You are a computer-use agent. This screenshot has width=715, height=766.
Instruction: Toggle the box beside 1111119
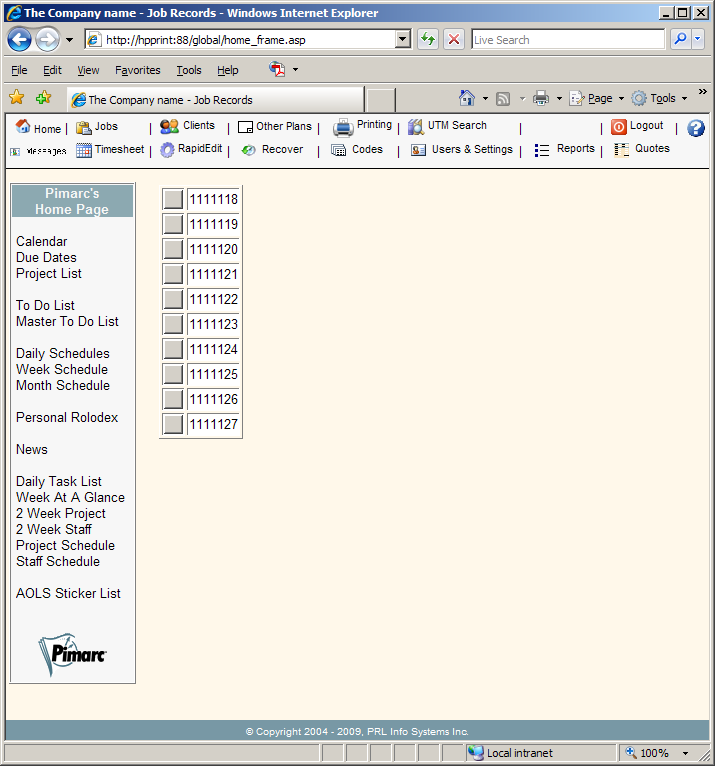(x=173, y=224)
